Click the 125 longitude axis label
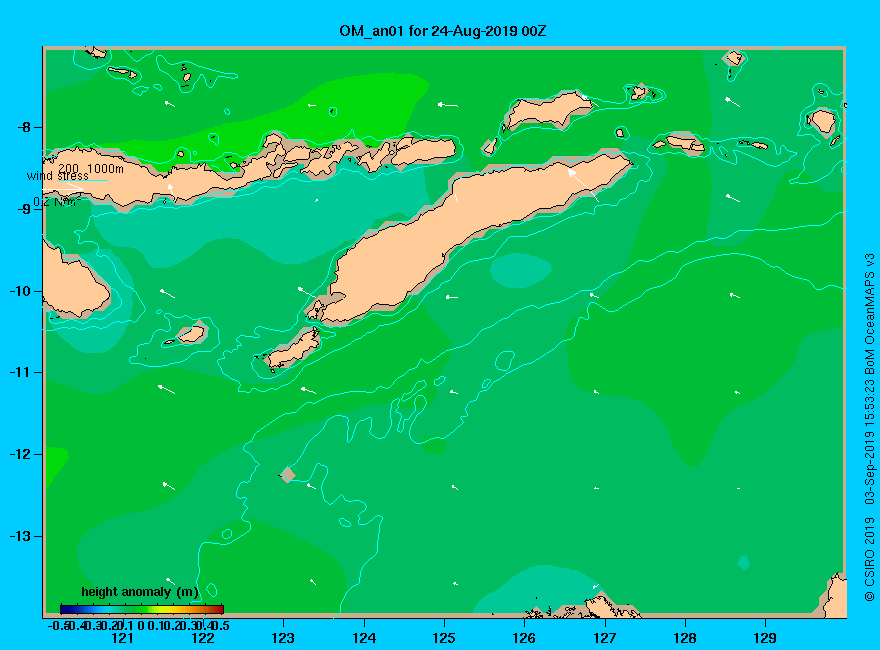The image size is (880, 650). point(444,638)
